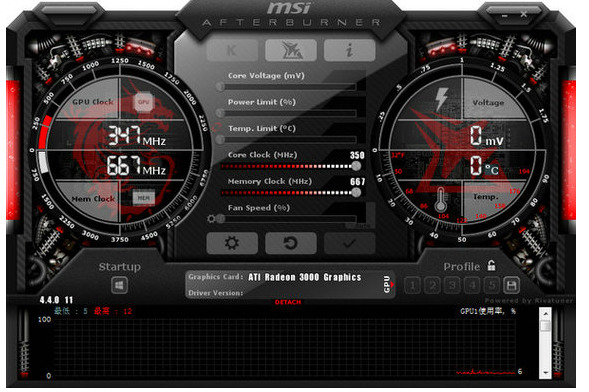Click the MSI dragon logo button

click(291, 50)
